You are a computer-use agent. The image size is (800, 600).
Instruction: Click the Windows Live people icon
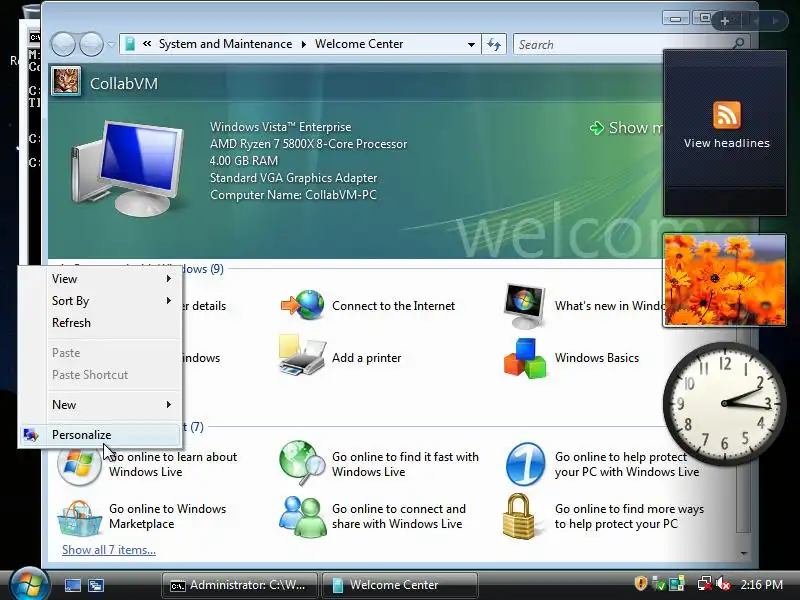(x=302, y=516)
